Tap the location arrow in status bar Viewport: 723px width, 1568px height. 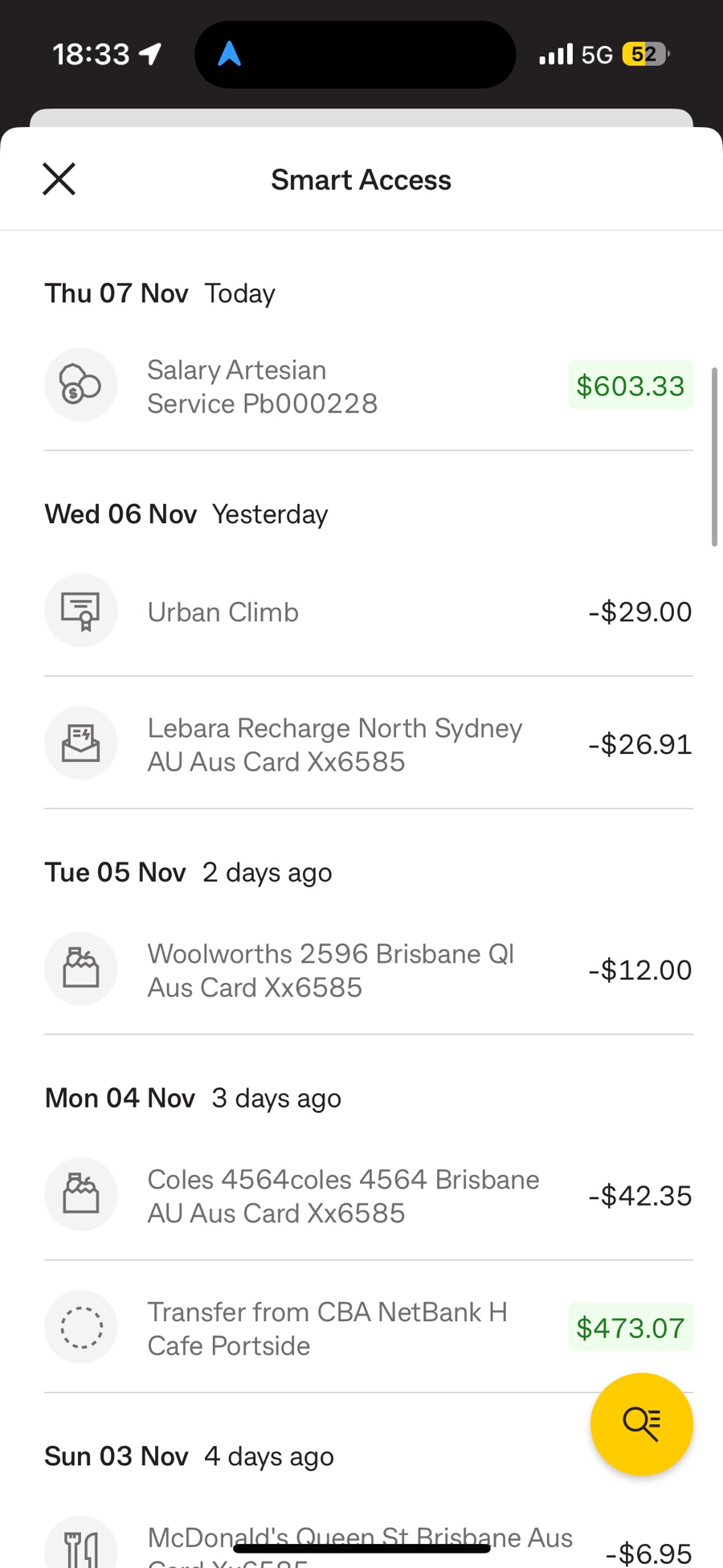point(150,54)
